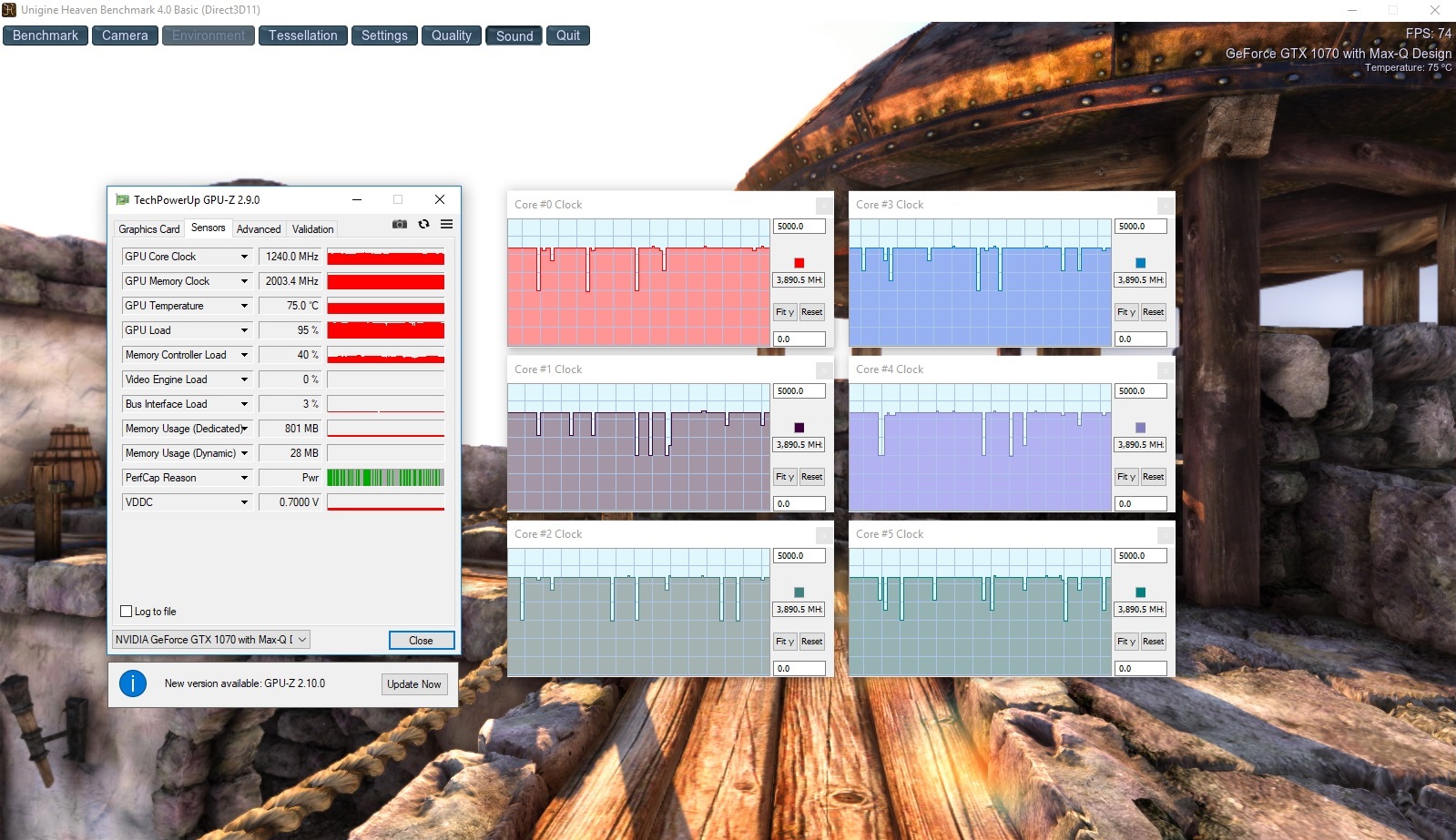Screen dimensions: 1456x840
Task: Click the blue info icon in update notice
Action: click(x=133, y=683)
